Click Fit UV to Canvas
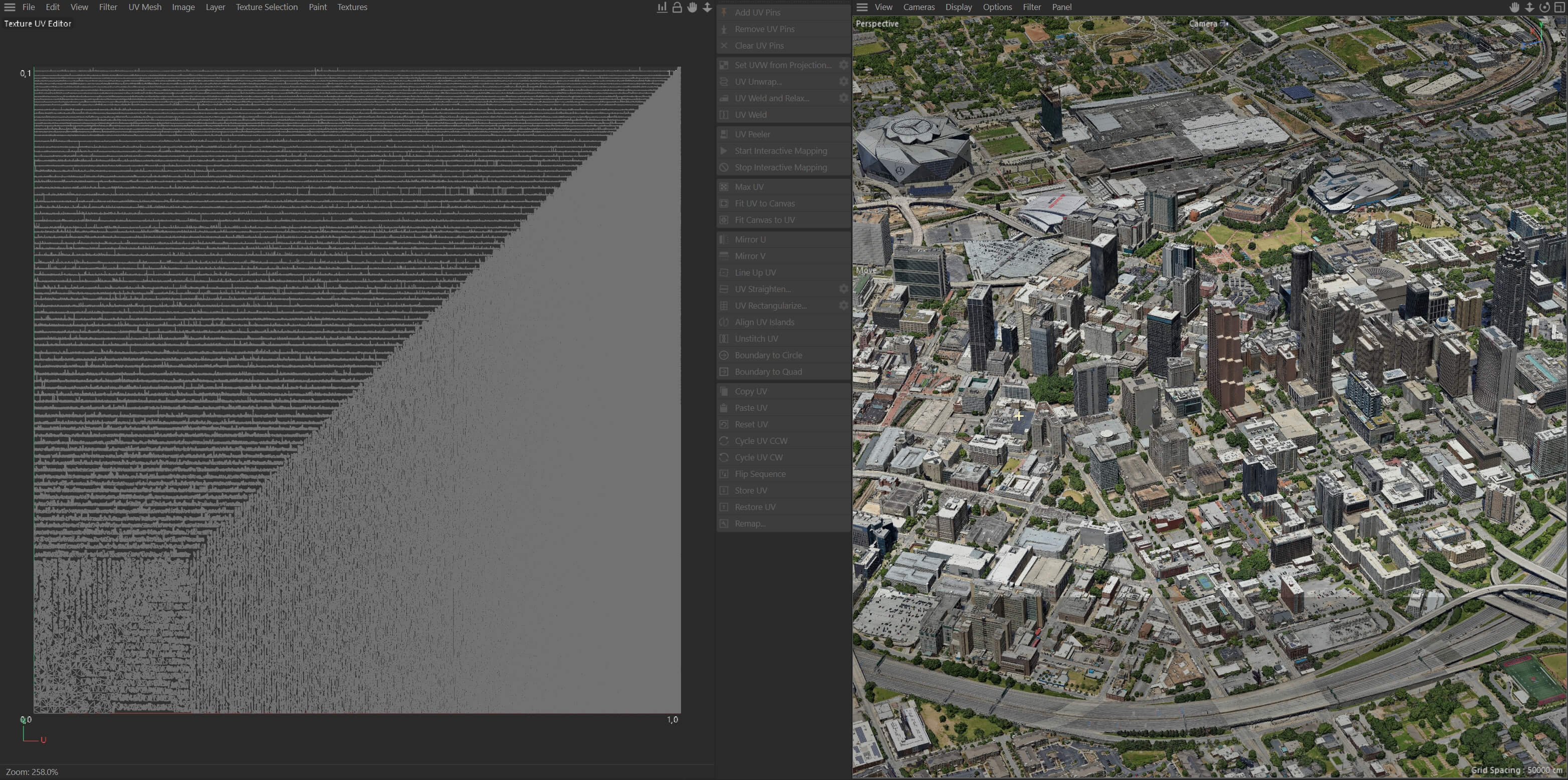Image resolution: width=1568 pixels, height=780 pixels. [784, 203]
